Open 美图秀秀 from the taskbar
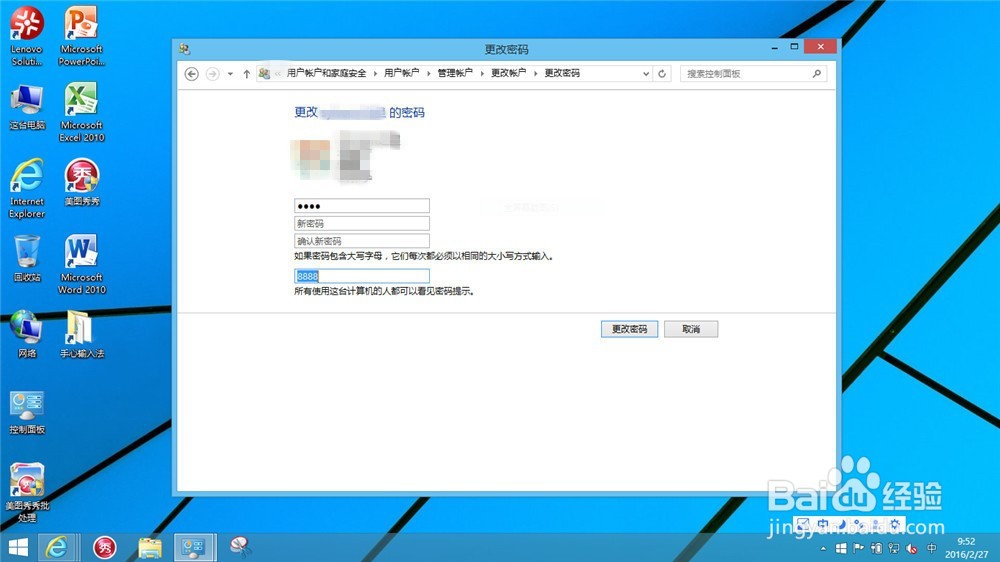Viewport: 1000px width, 562px height. pyautogui.click(x=105, y=547)
